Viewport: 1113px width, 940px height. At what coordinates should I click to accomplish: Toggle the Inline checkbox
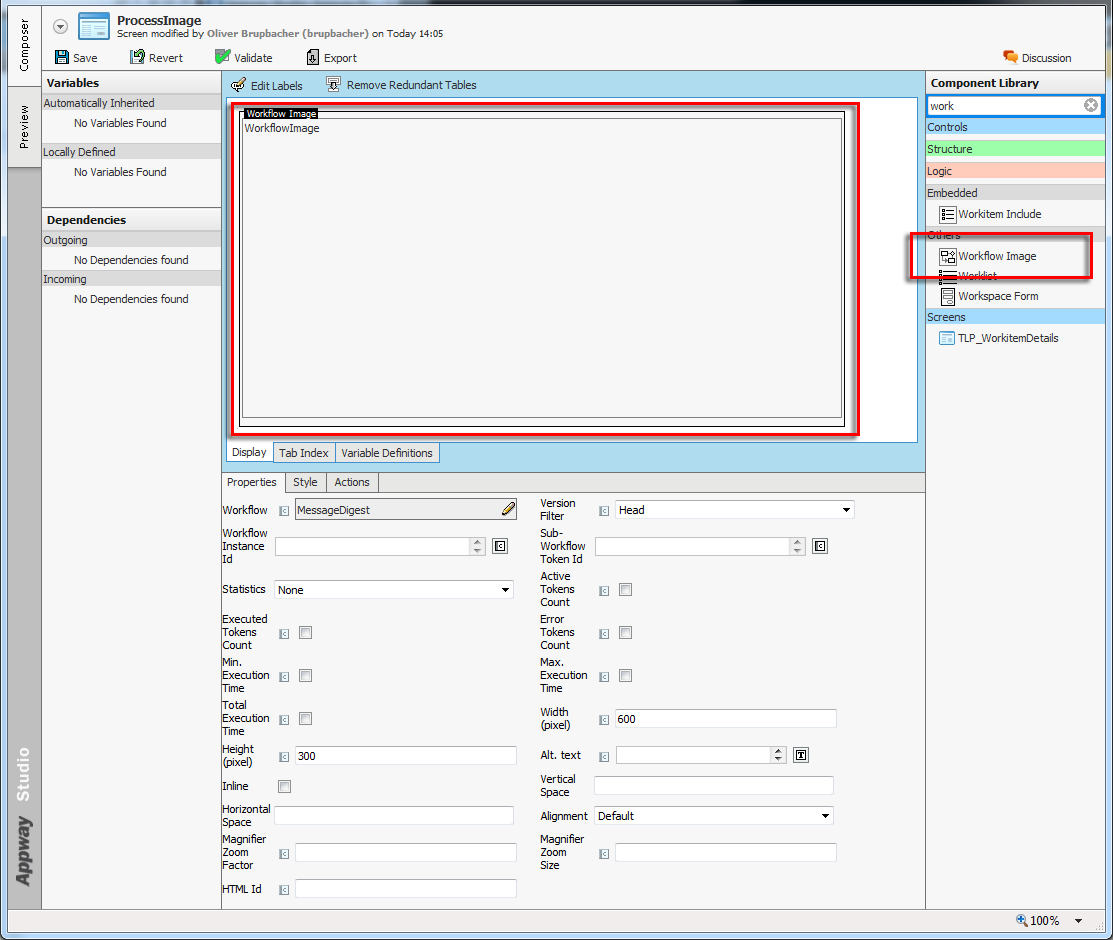(x=285, y=787)
